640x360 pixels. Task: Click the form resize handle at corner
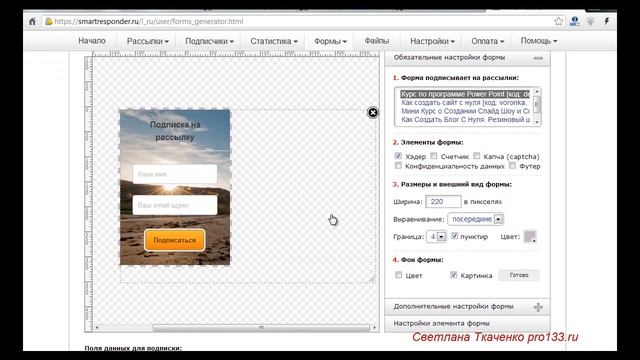371,279
